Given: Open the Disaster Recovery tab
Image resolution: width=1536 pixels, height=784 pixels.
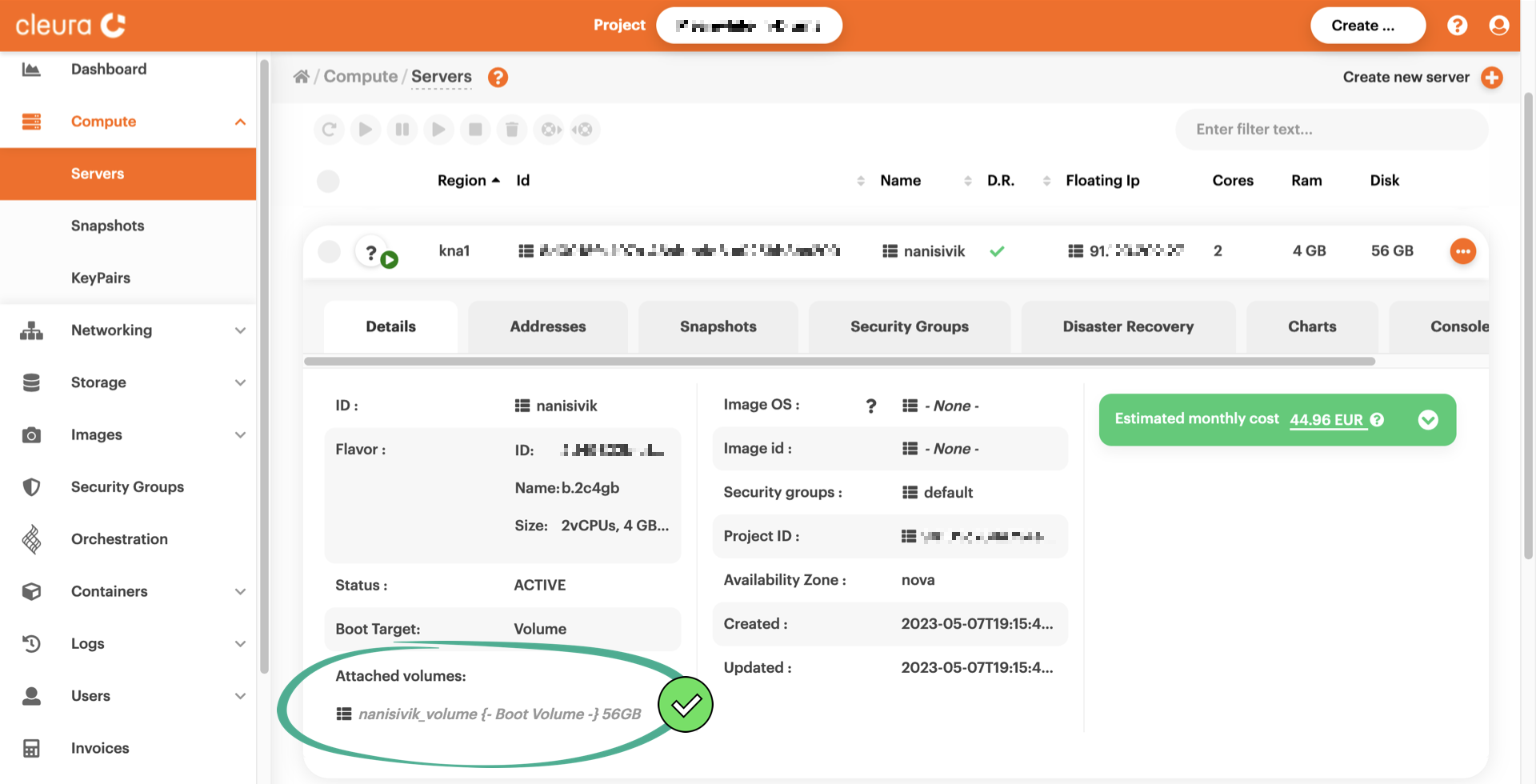Looking at the screenshot, I should (x=1128, y=326).
